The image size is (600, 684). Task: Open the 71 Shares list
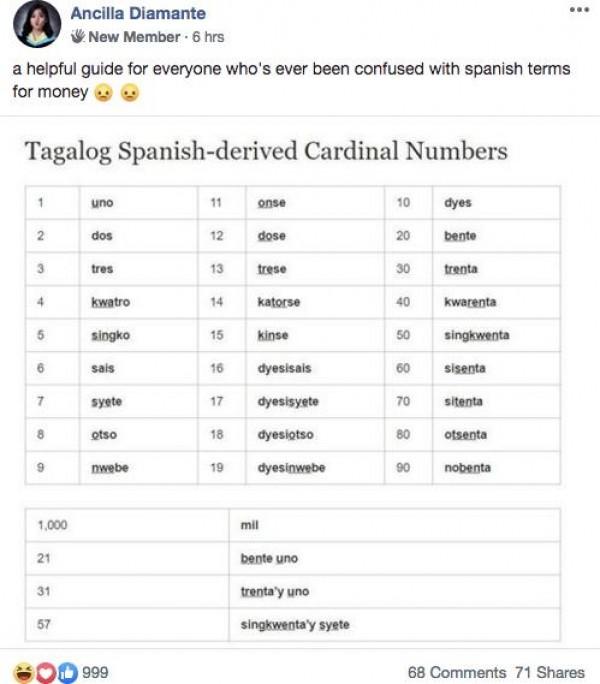coord(550,672)
